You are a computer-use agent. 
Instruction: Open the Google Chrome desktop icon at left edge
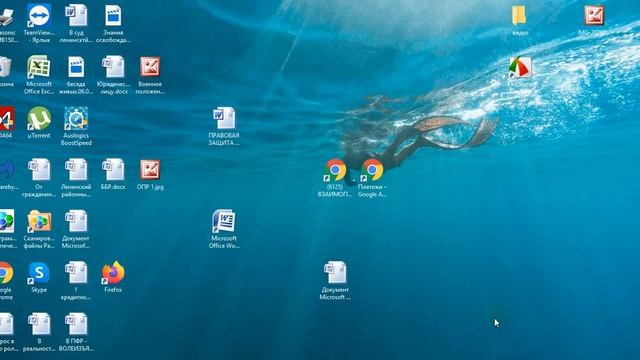[x=6, y=273]
